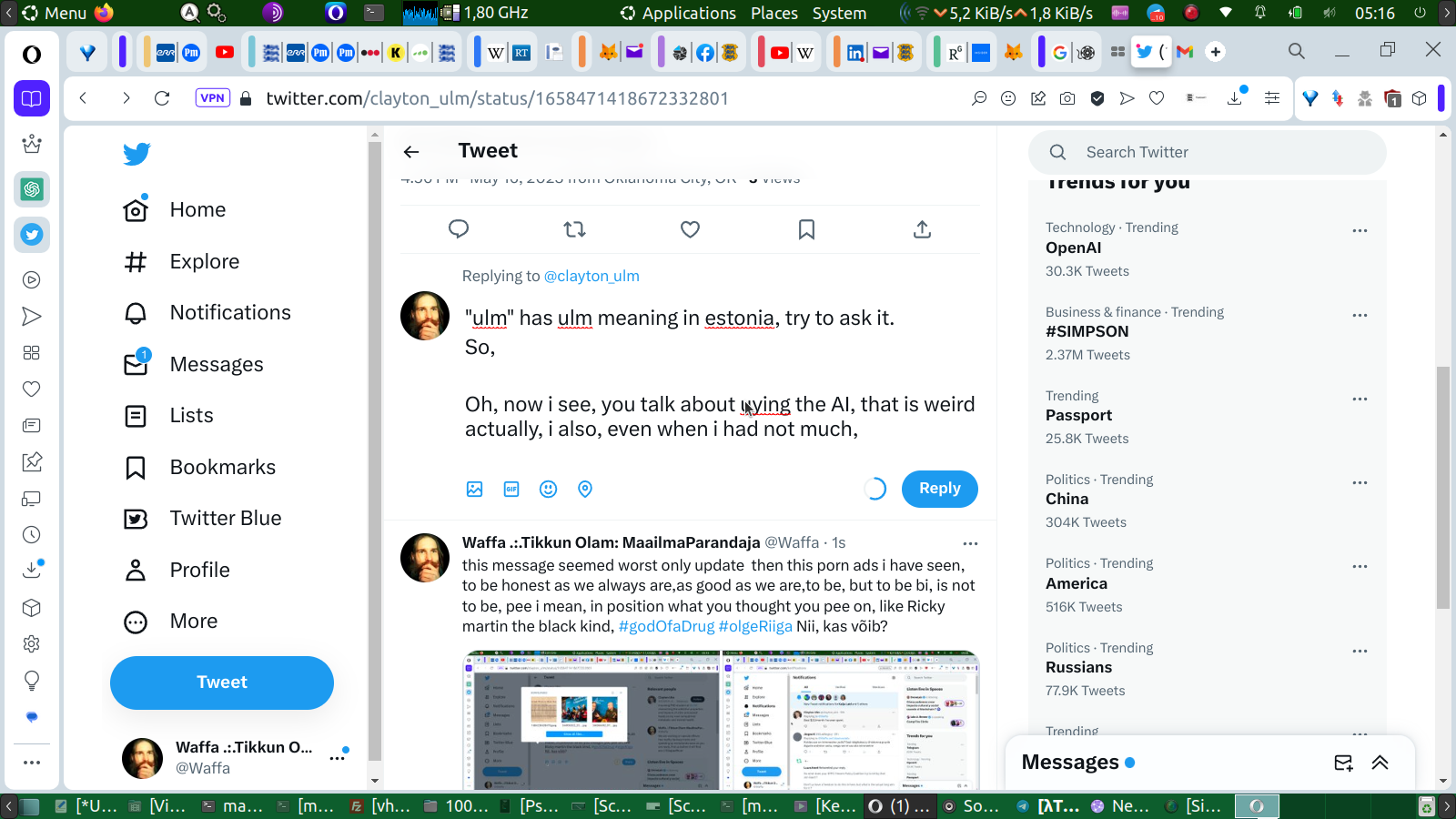This screenshot has width=1456, height=819.
Task: Open the browser downloads icon in address bar
Action: (1235, 97)
